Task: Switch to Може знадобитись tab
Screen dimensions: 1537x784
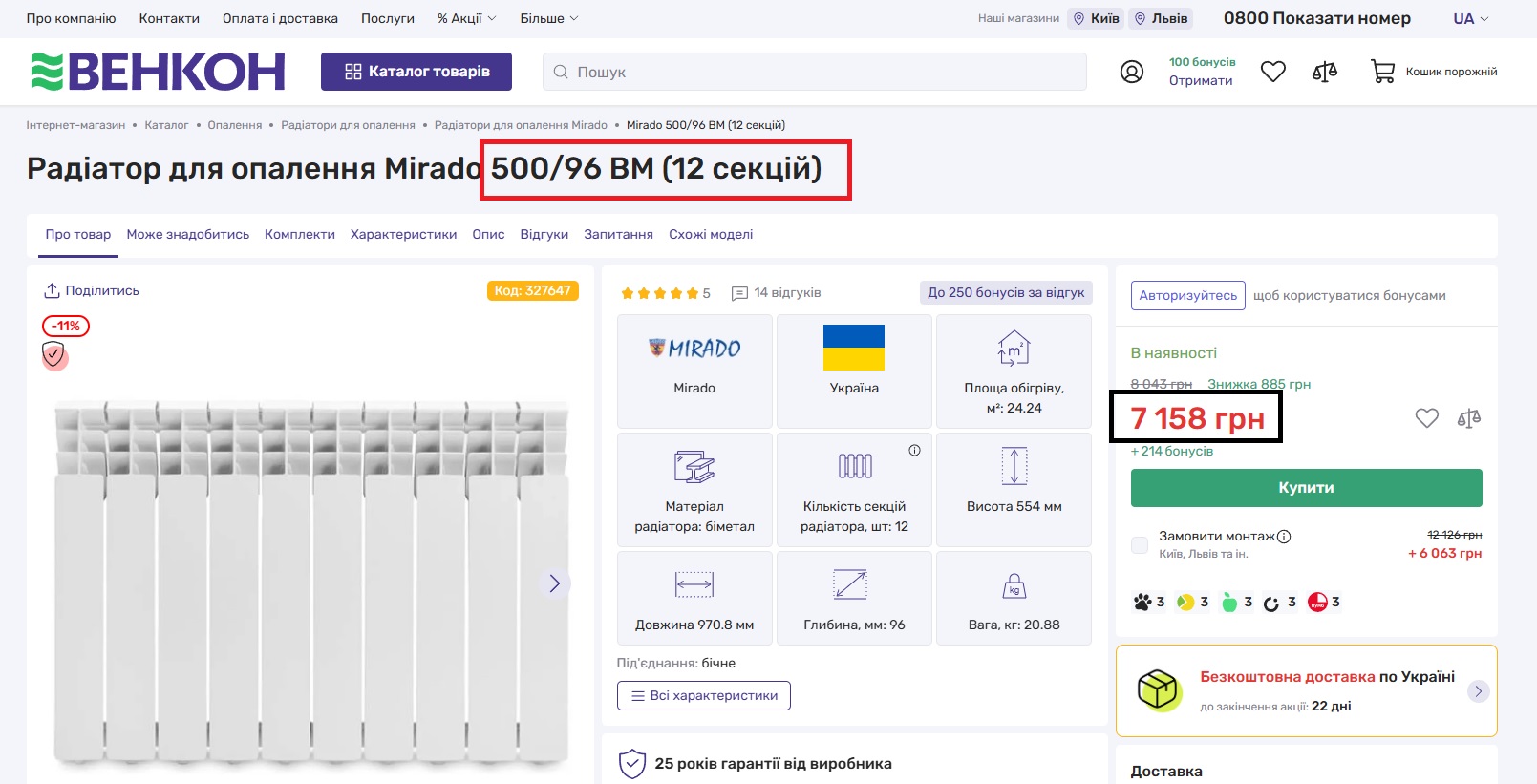Action: point(188,234)
